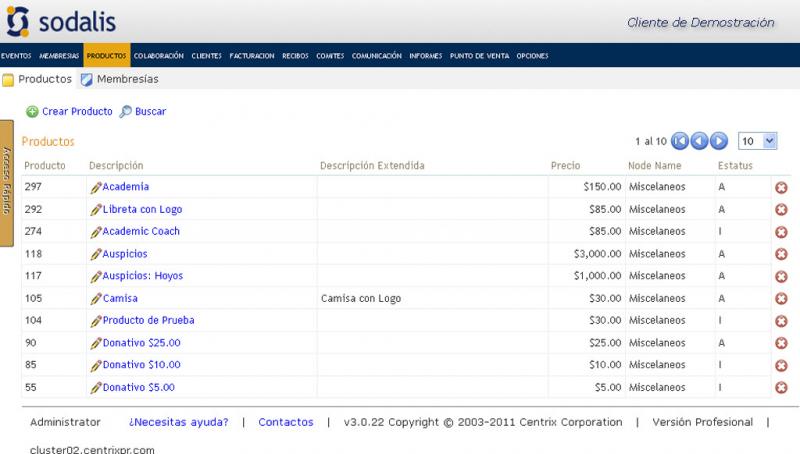The height and width of the screenshot is (454, 800).
Task: Delete the Donativo $5.00 product
Action: [781, 388]
